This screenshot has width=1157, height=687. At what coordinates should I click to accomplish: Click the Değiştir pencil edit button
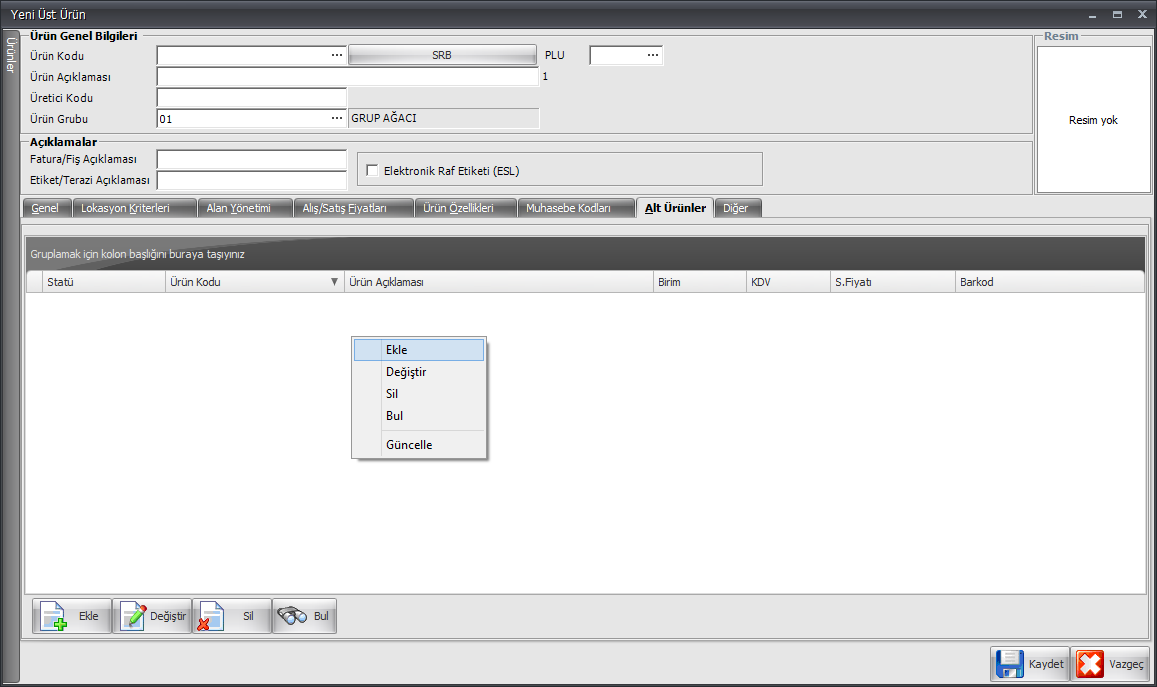coord(152,616)
